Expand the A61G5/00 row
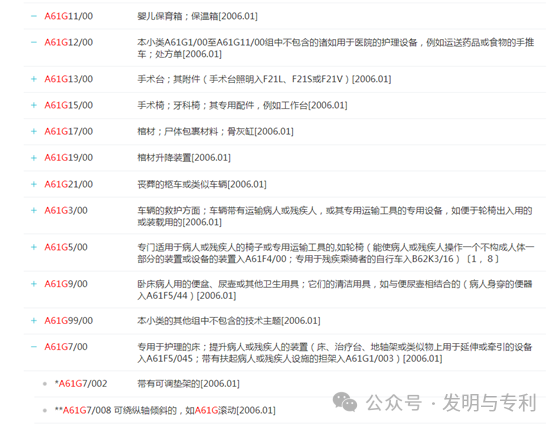 [x=34, y=247]
